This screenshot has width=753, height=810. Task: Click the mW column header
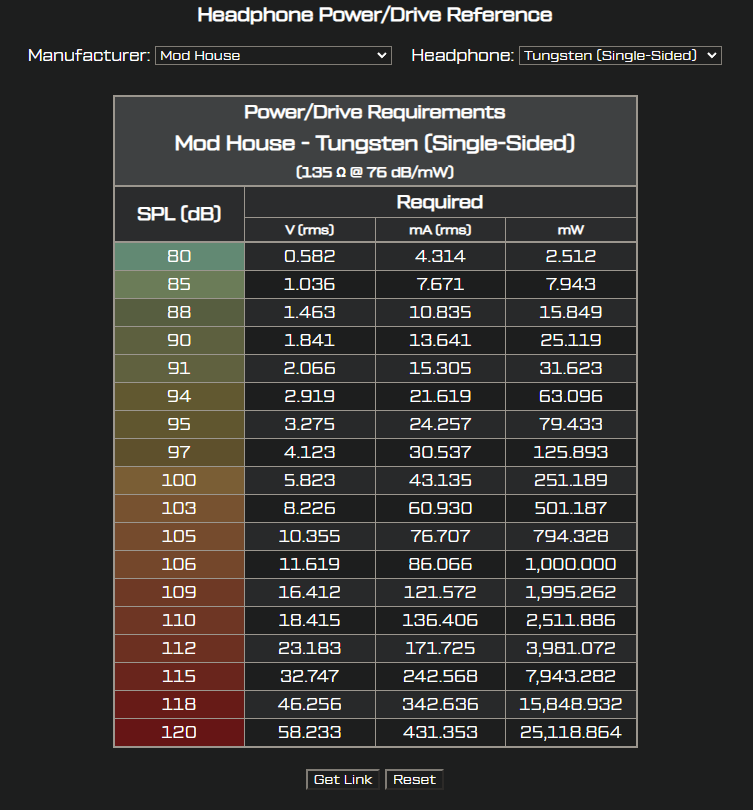click(571, 229)
